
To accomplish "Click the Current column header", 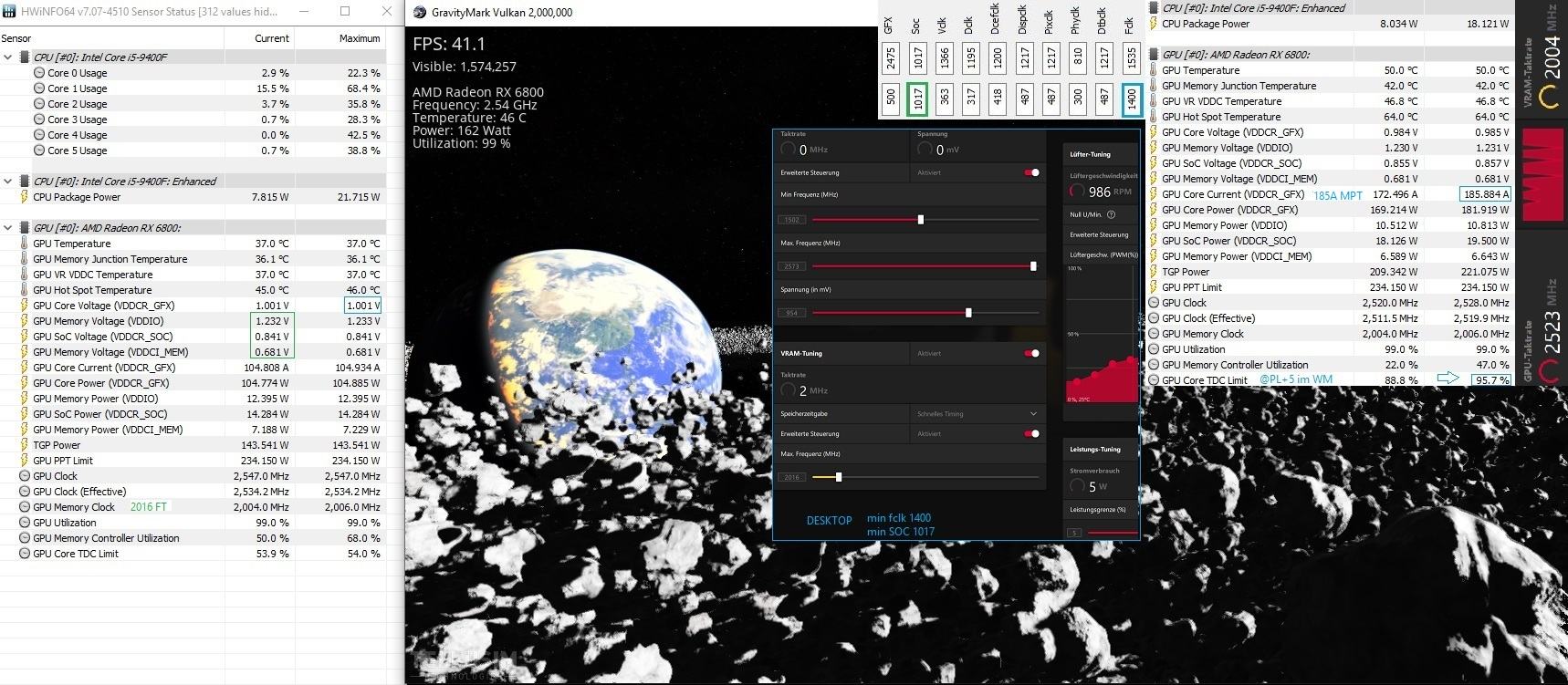I will pos(272,38).
